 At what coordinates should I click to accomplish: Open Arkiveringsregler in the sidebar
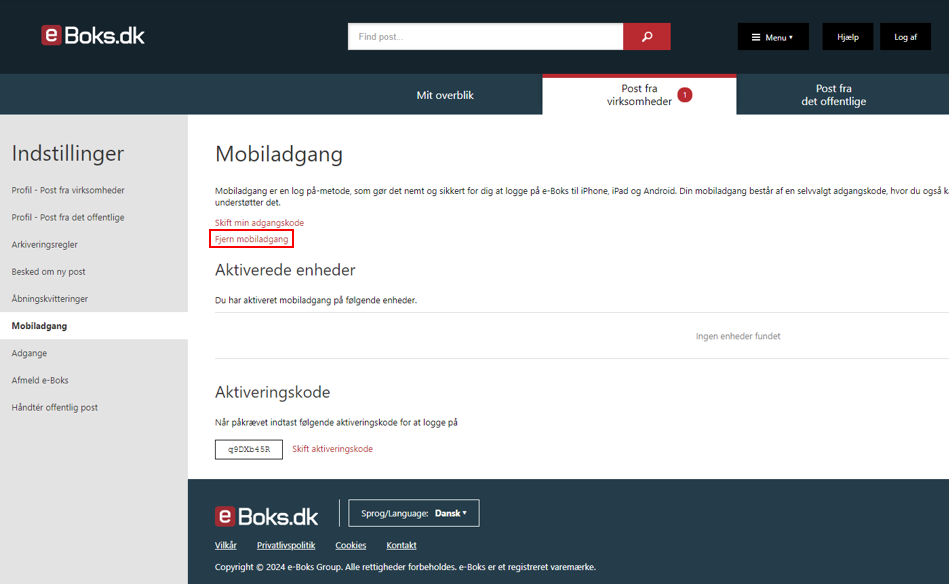pyautogui.click(x=44, y=244)
